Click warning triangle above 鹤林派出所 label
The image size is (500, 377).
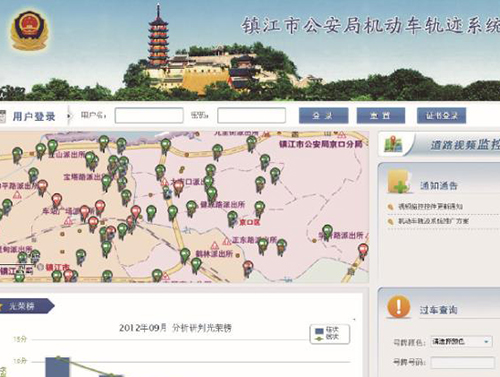pos(215,246)
